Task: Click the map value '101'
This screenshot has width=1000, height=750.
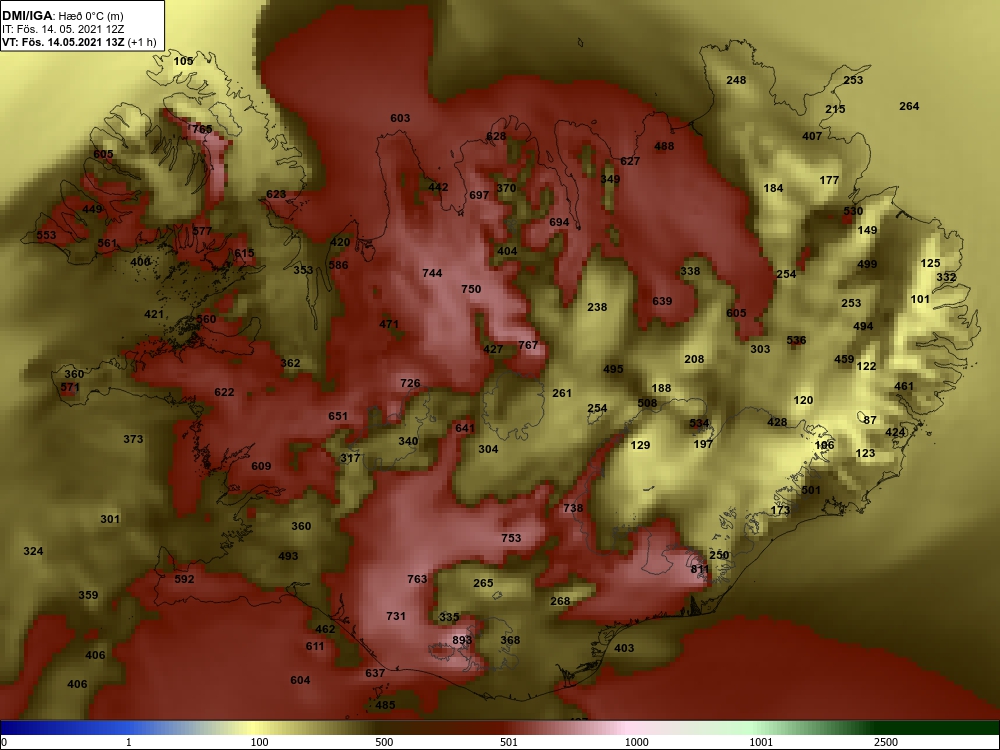Action: click(x=920, y=299)
